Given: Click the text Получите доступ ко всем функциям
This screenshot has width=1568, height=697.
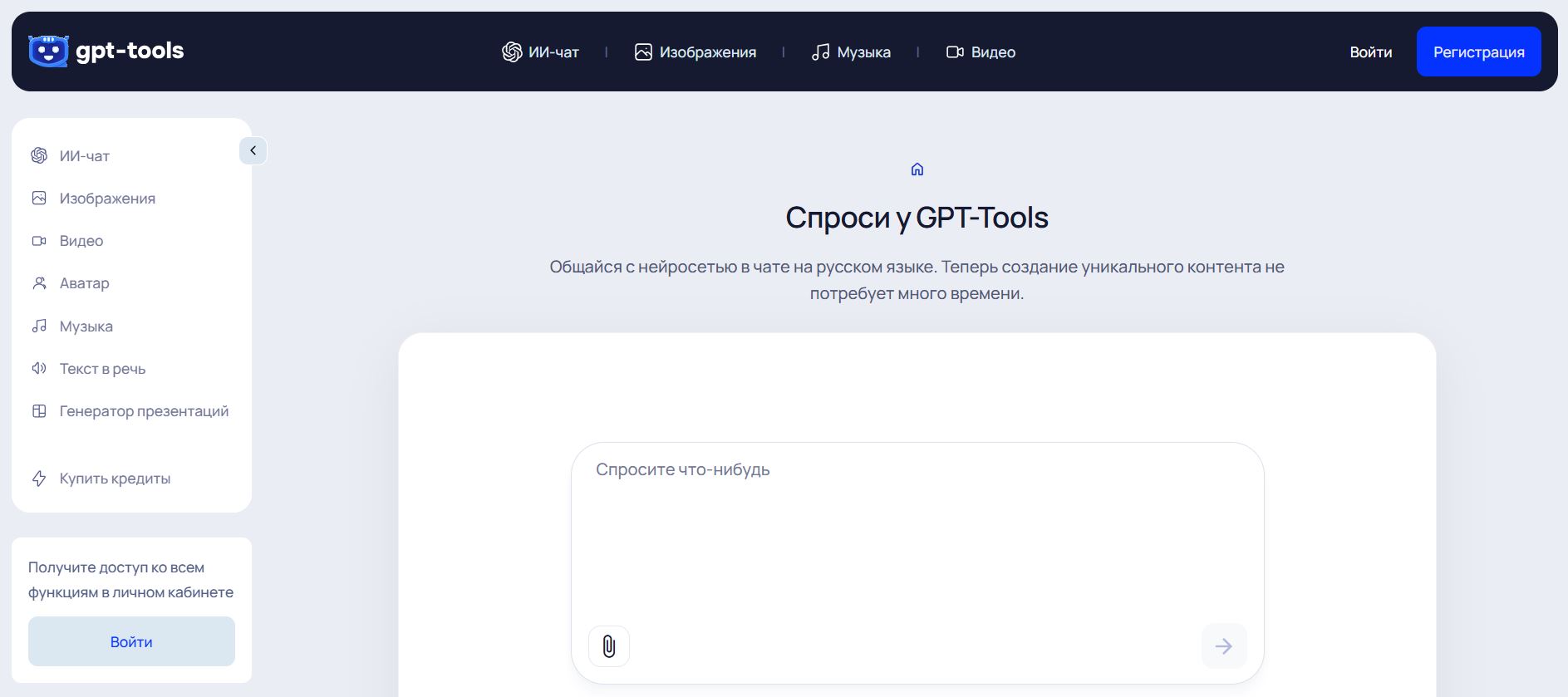Looking at the screenshot, I should point(130,580).
